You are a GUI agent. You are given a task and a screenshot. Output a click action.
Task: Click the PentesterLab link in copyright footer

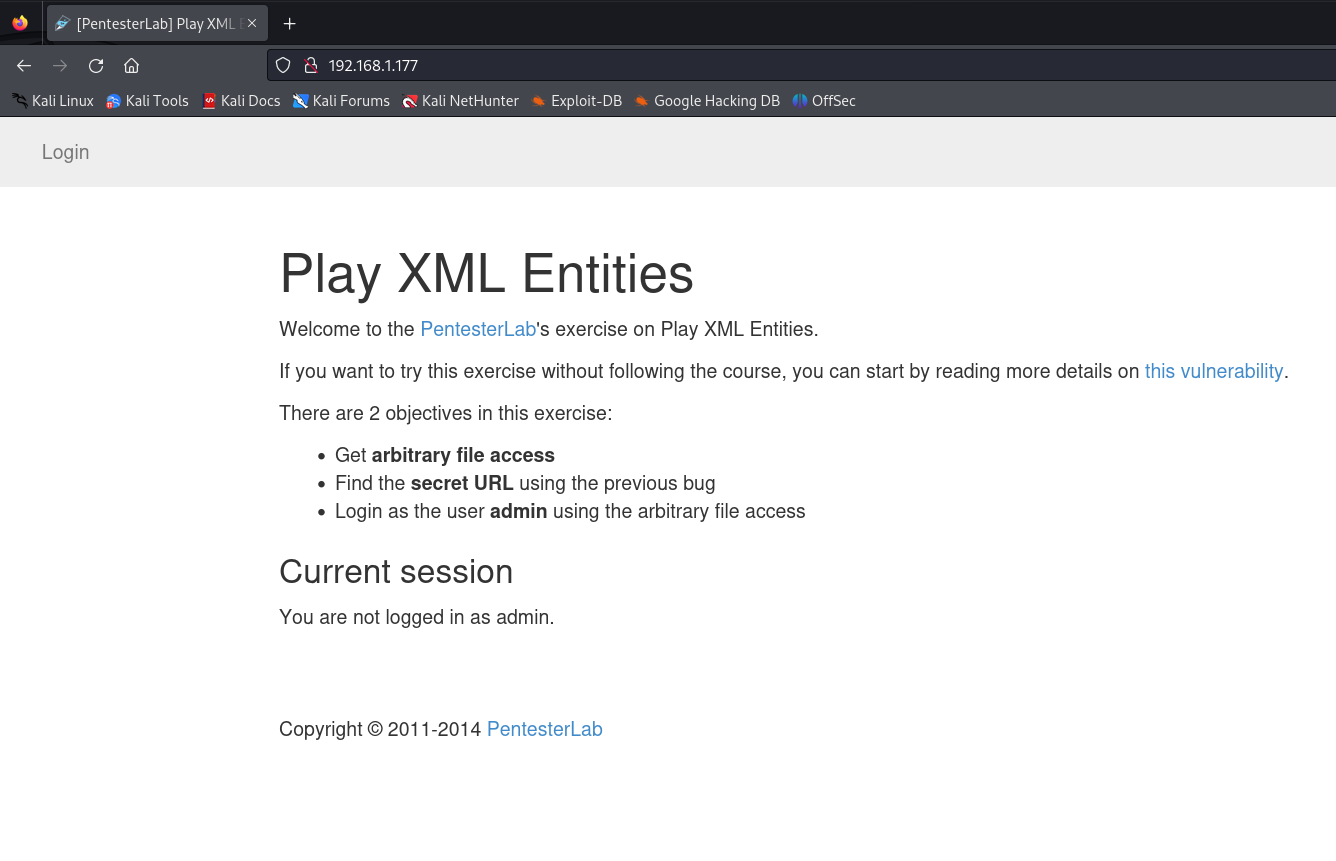[x=545, y=729]
